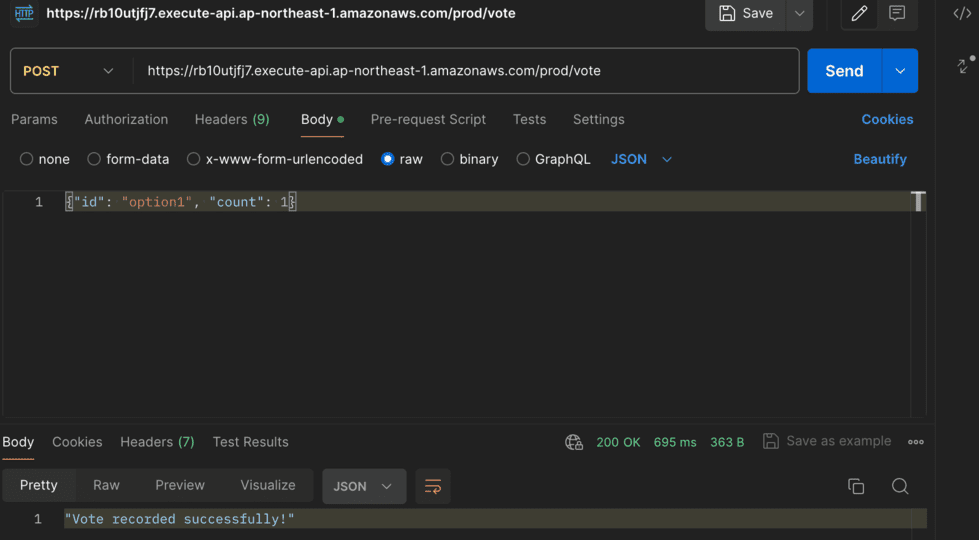979x540 pixels.
Task: Open the POST method dropdown
Action: pyautogui.click(x=68, y=71)
